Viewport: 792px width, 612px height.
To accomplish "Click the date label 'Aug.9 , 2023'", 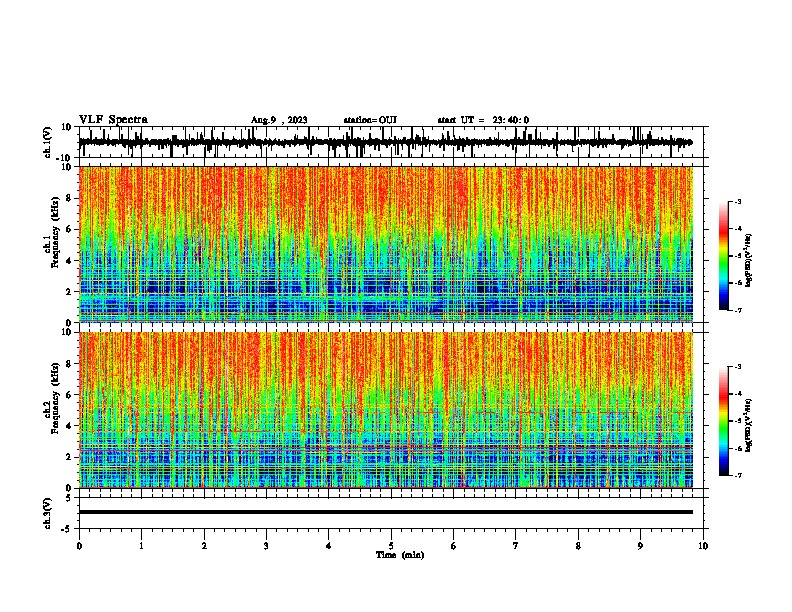I will (x=279, y=120).
